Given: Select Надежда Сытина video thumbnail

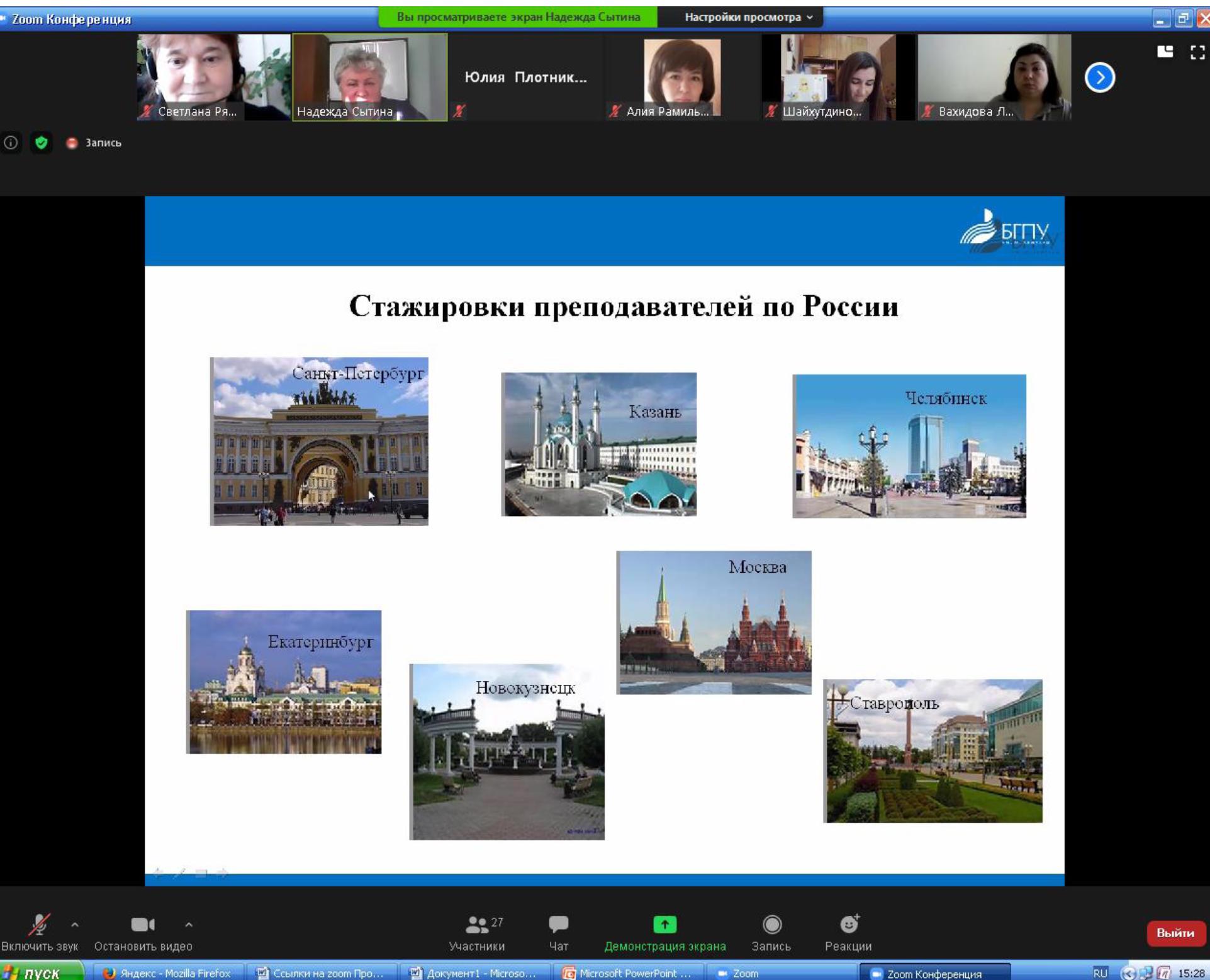Looking at the screenshot, I should click(370, 77).
